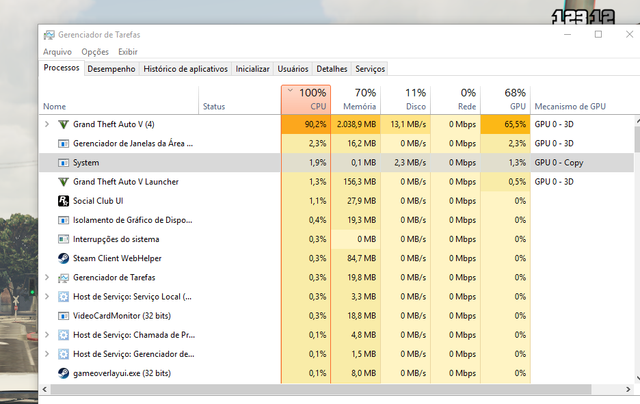Image resolution: width=640 pixels, height=404 pixels.
Task: Click the 2,3 MB/s disk cell for System
Action: tap(405, 162)
